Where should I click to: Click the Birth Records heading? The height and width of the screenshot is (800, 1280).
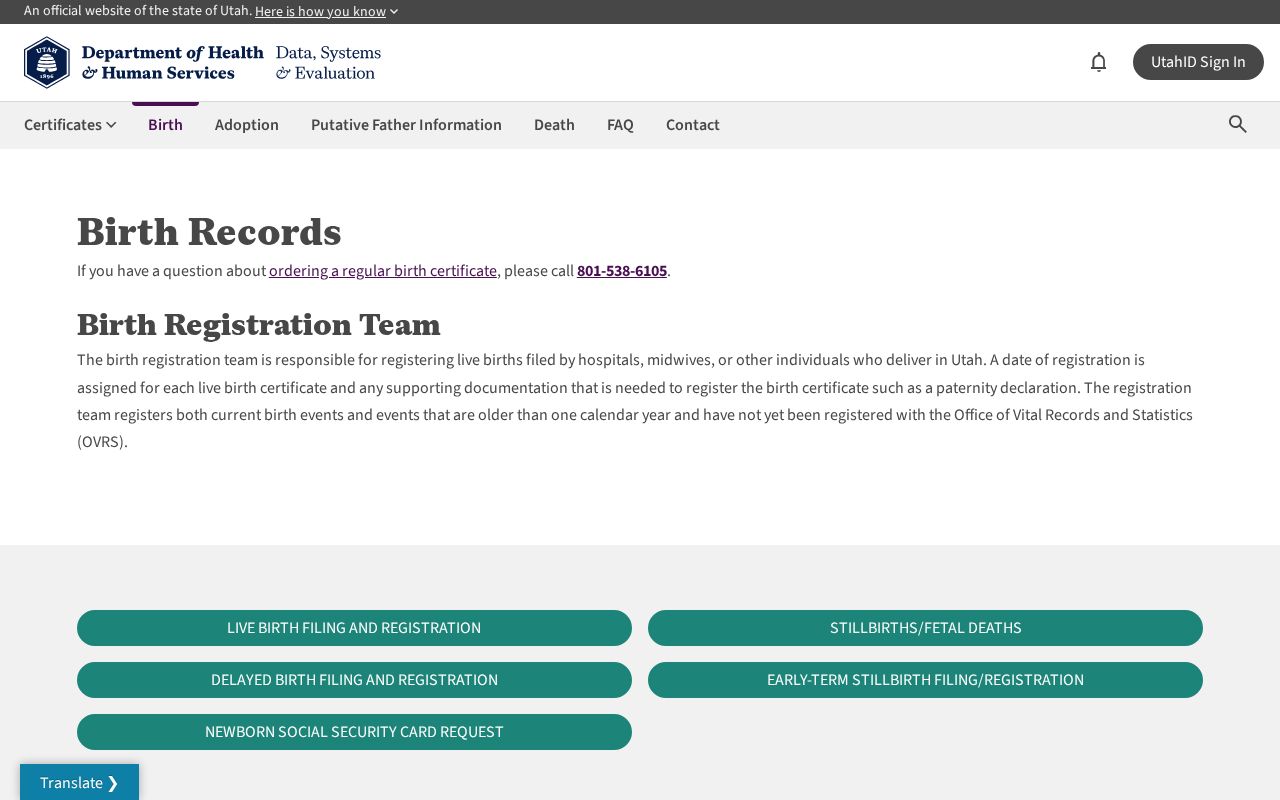[209, 232]
